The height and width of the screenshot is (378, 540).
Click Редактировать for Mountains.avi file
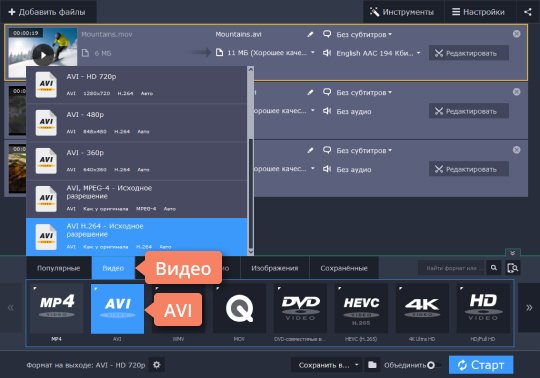(x=469, y=53)
